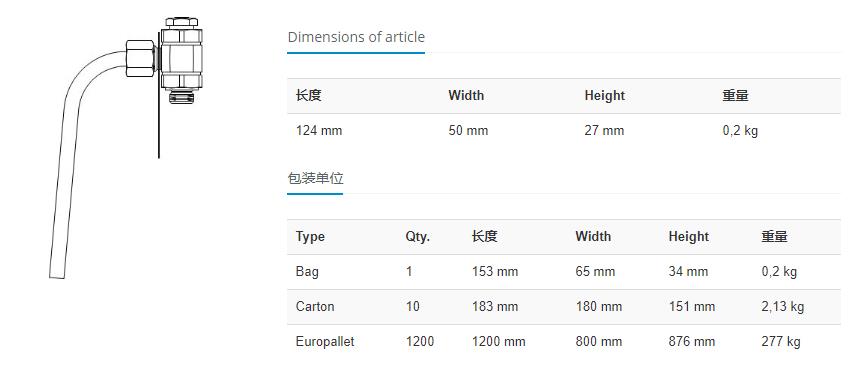Click the Height header in article dimensions table
Viewport: 863px width, 384px height.
pos(604,95)
